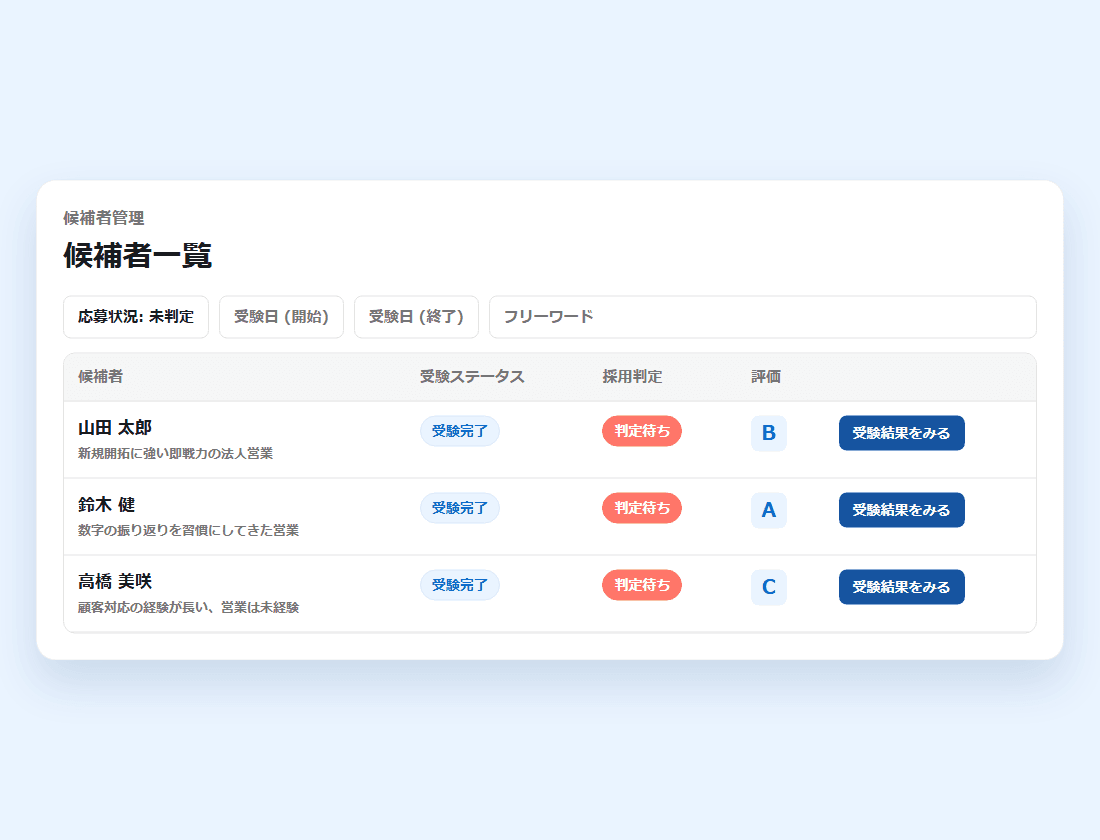The height and width of the screenshot is (840, 1100).
Task: Click description 顧客対応の経験が長い、営業は未経験
Action: pos(189,607)
